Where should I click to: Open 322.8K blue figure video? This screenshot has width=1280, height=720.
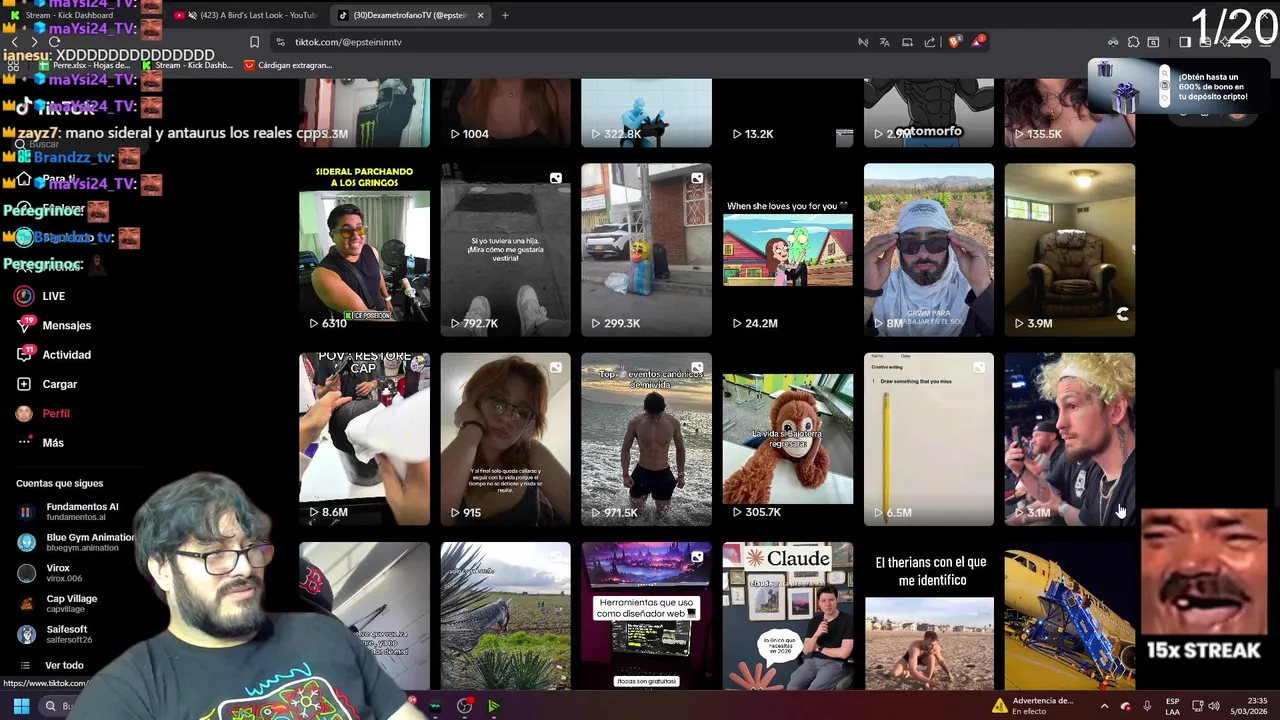pos(646,113)
